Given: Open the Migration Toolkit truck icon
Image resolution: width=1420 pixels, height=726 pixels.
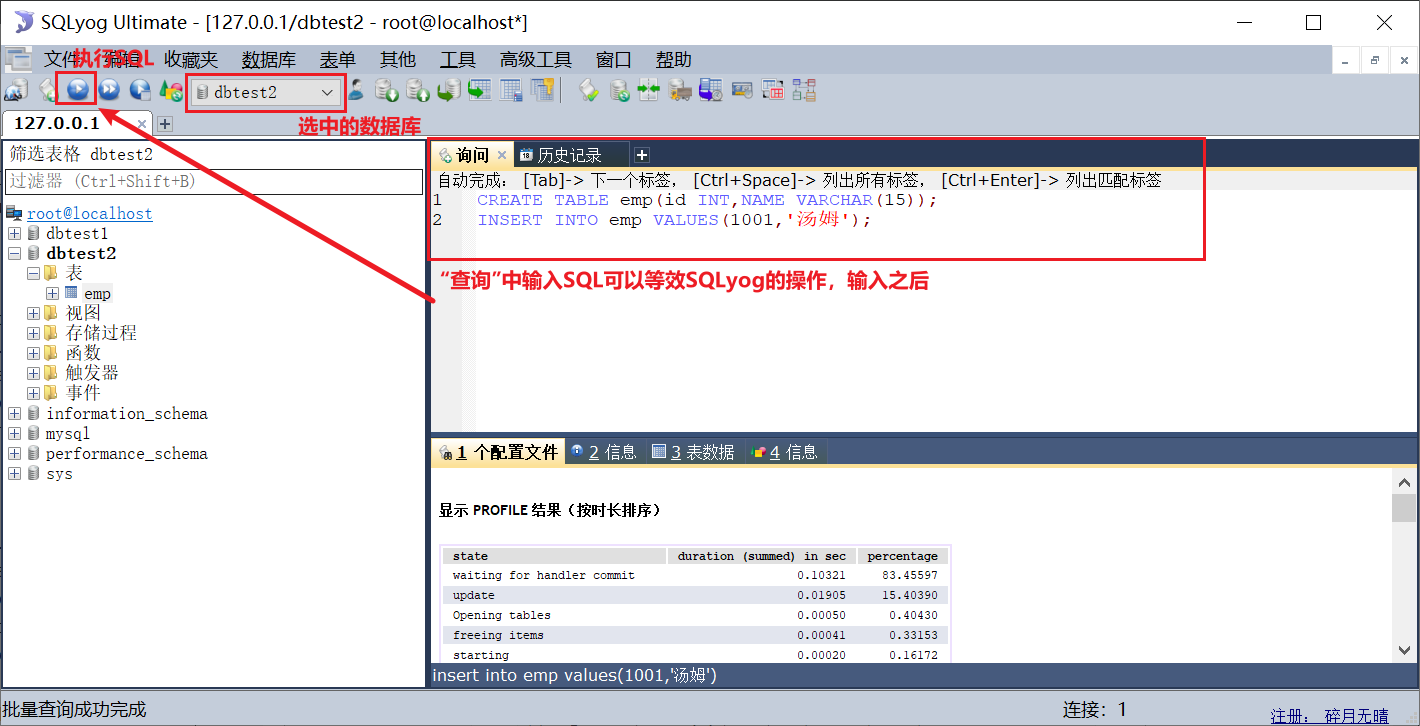Looking at the screenshot, I should point(680,91).
